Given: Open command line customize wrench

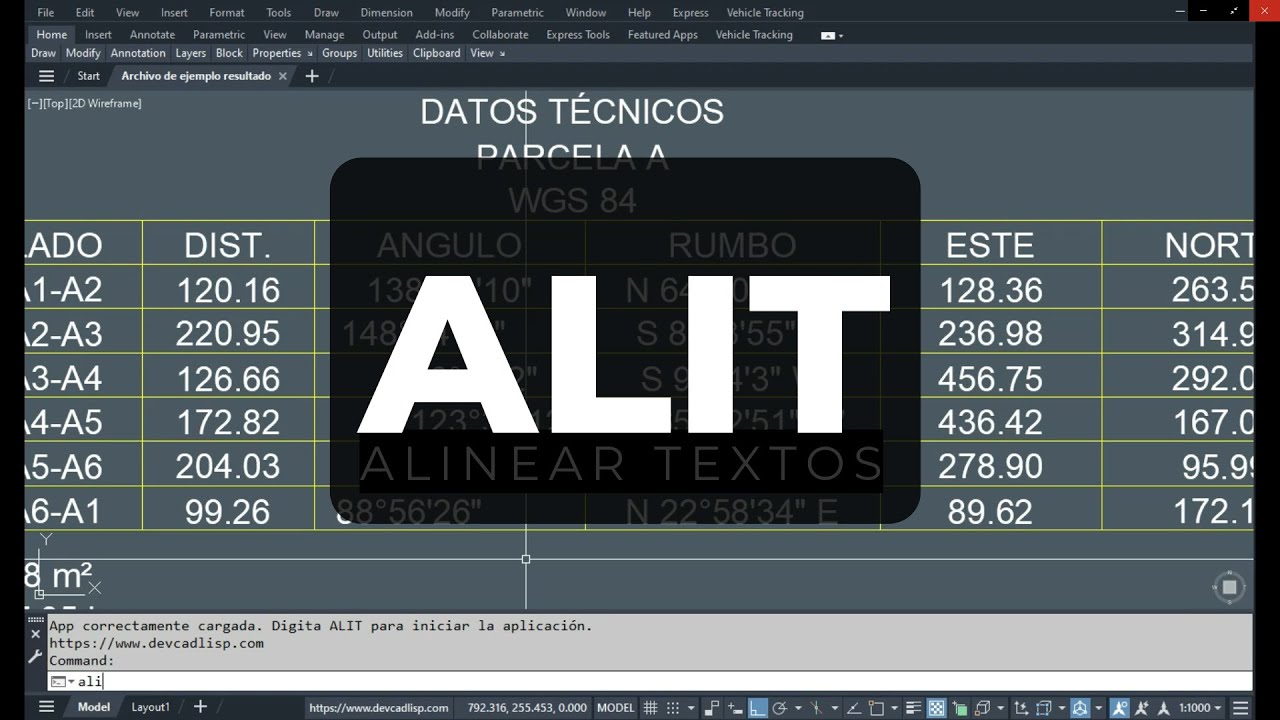Looking at the screenshot, I should point(35,657).
